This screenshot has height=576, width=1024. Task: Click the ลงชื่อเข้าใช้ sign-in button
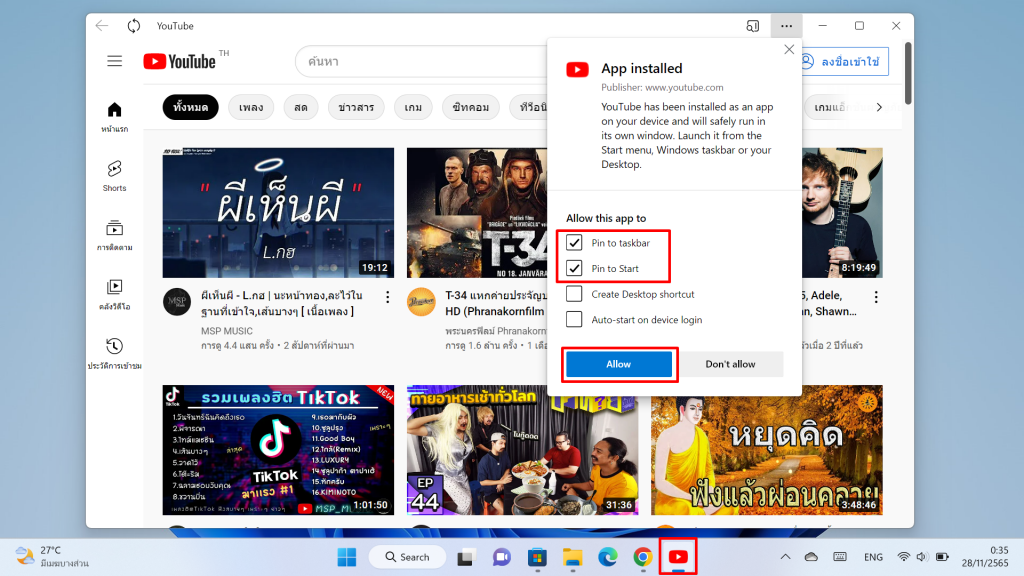(844, 61)
